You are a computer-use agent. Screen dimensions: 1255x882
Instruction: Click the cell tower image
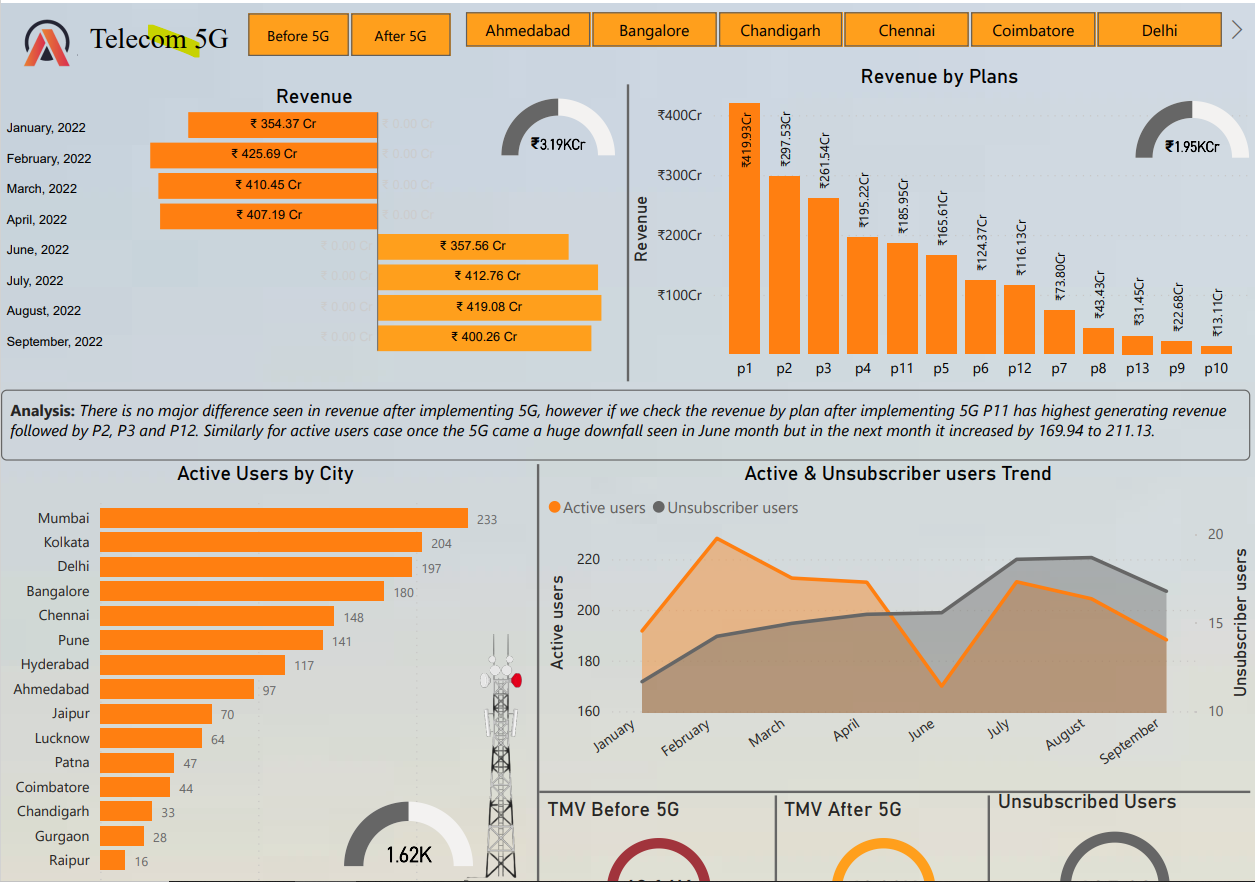(501, 750)
